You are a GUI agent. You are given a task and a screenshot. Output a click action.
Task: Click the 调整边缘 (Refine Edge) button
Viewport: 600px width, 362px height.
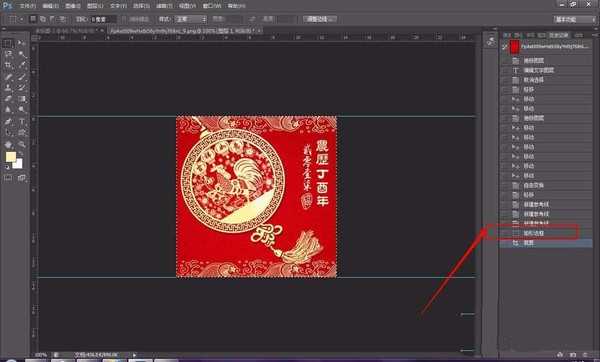click(x=320, y=19)
